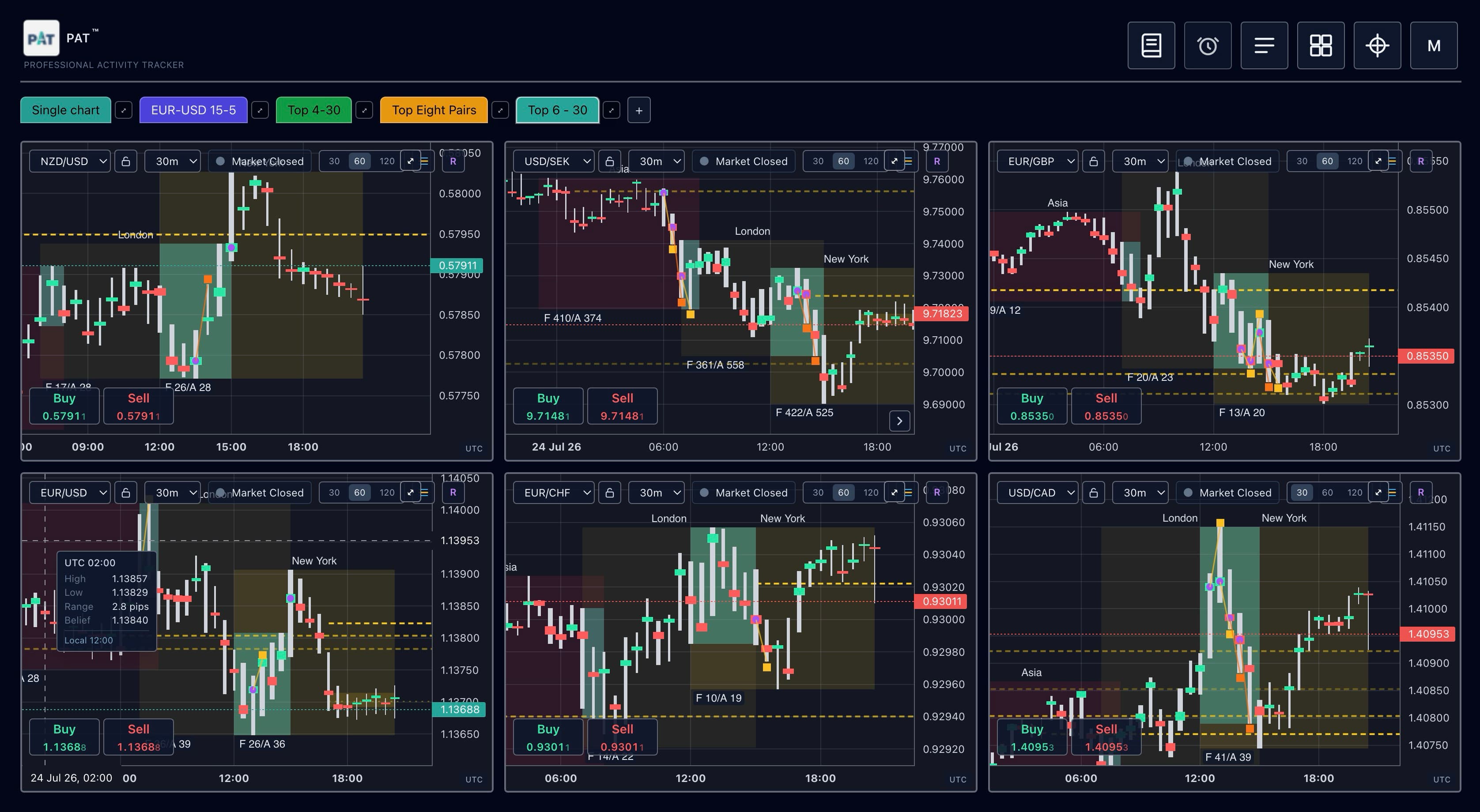This screenshot has height=812, width=1480.
Task: Select 120 range on USD/SEK chart
Action: 871,162
